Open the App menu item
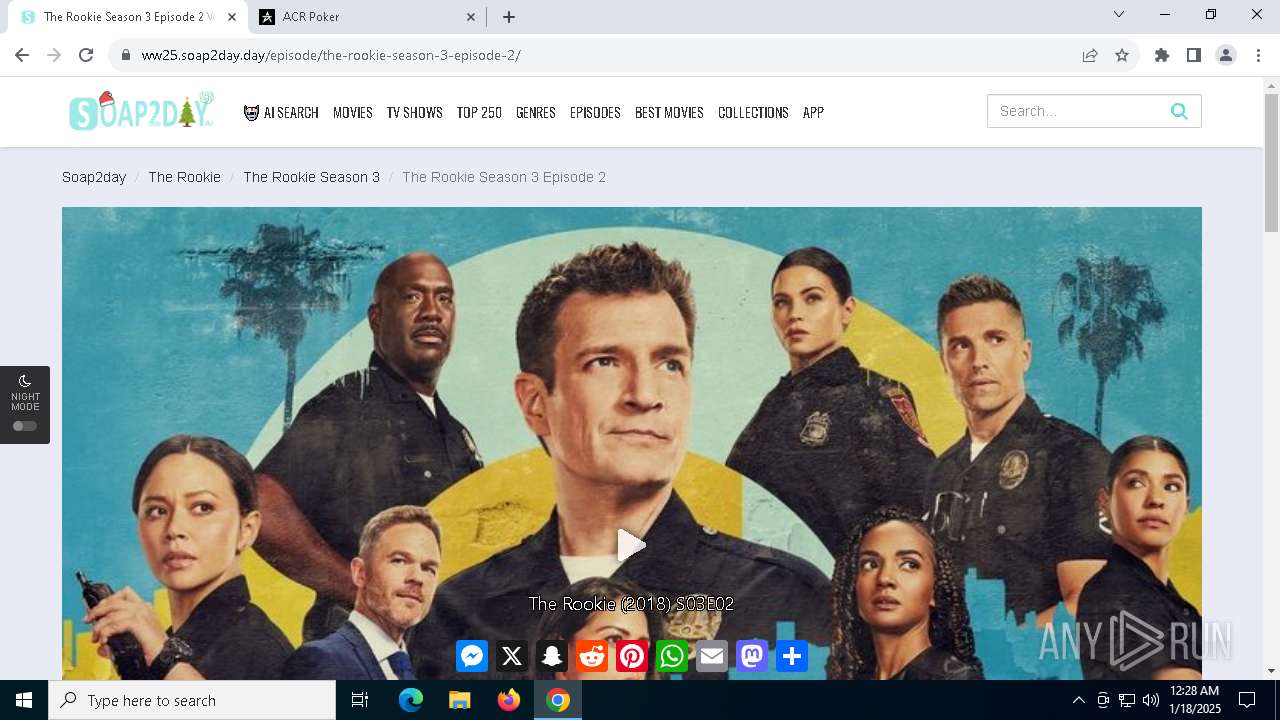Screen dimensions: 1280x720 coord(813,113)
